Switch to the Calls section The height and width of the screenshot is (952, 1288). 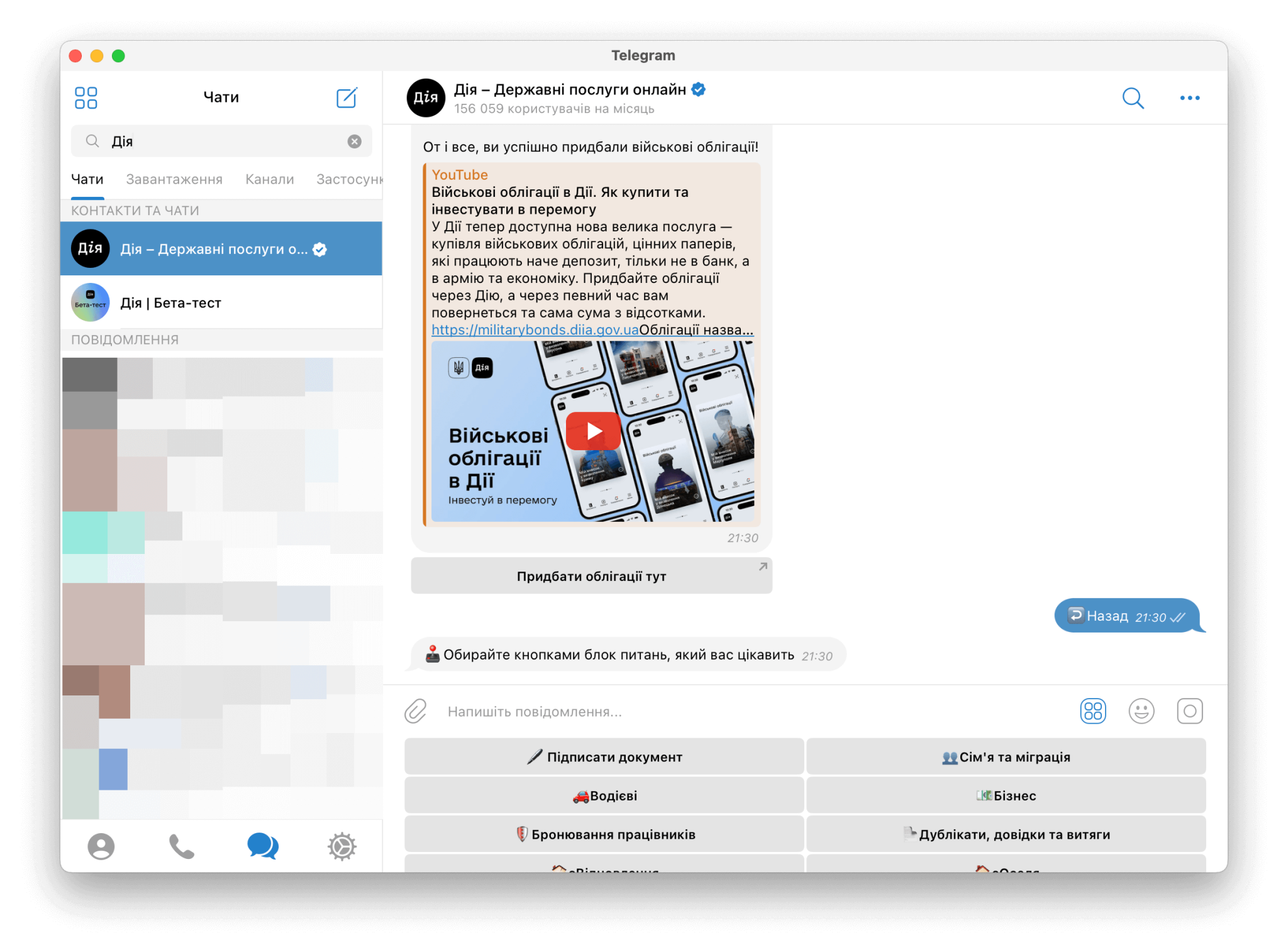coord(182,846)
